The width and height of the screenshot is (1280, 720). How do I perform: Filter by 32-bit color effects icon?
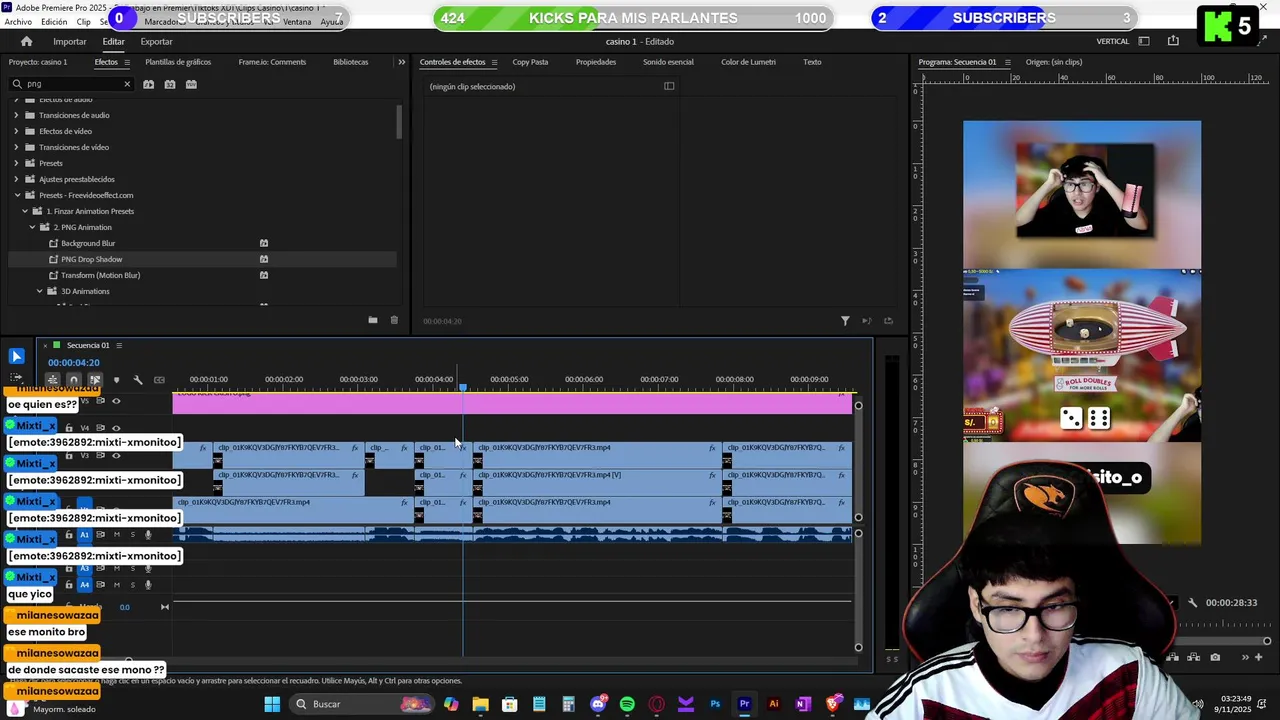coord(170,84)
